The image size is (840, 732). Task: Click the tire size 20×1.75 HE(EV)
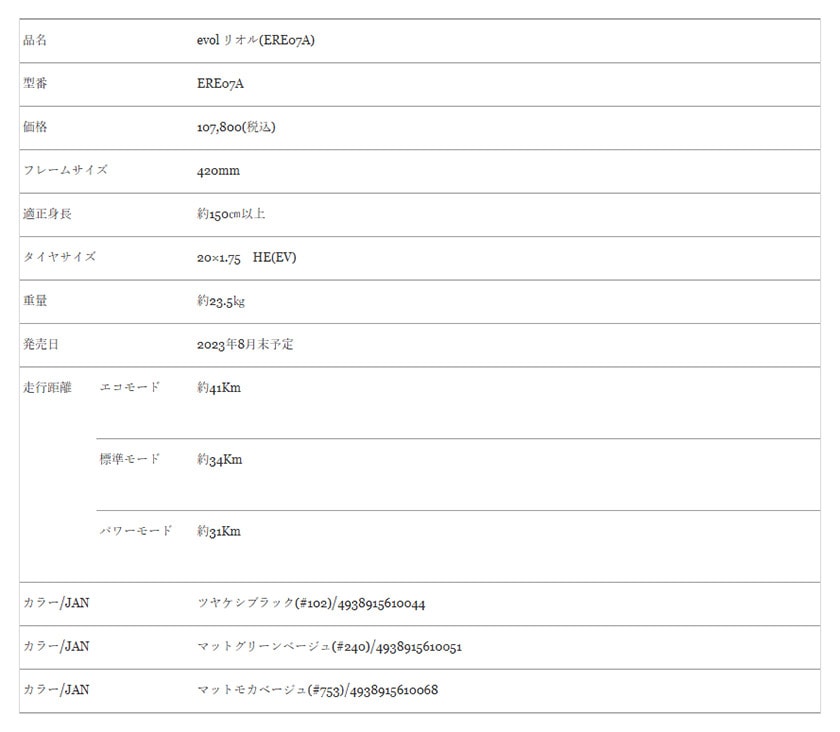(246, 257)
